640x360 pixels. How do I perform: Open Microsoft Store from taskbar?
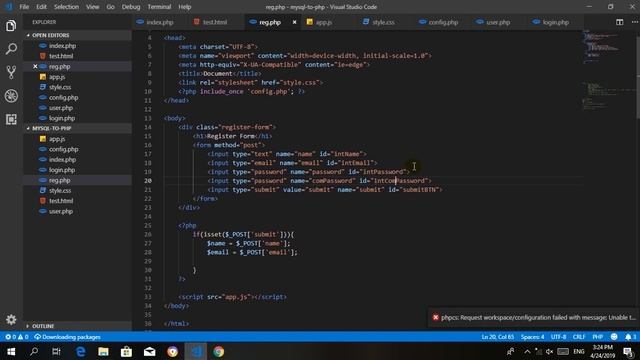126,351
